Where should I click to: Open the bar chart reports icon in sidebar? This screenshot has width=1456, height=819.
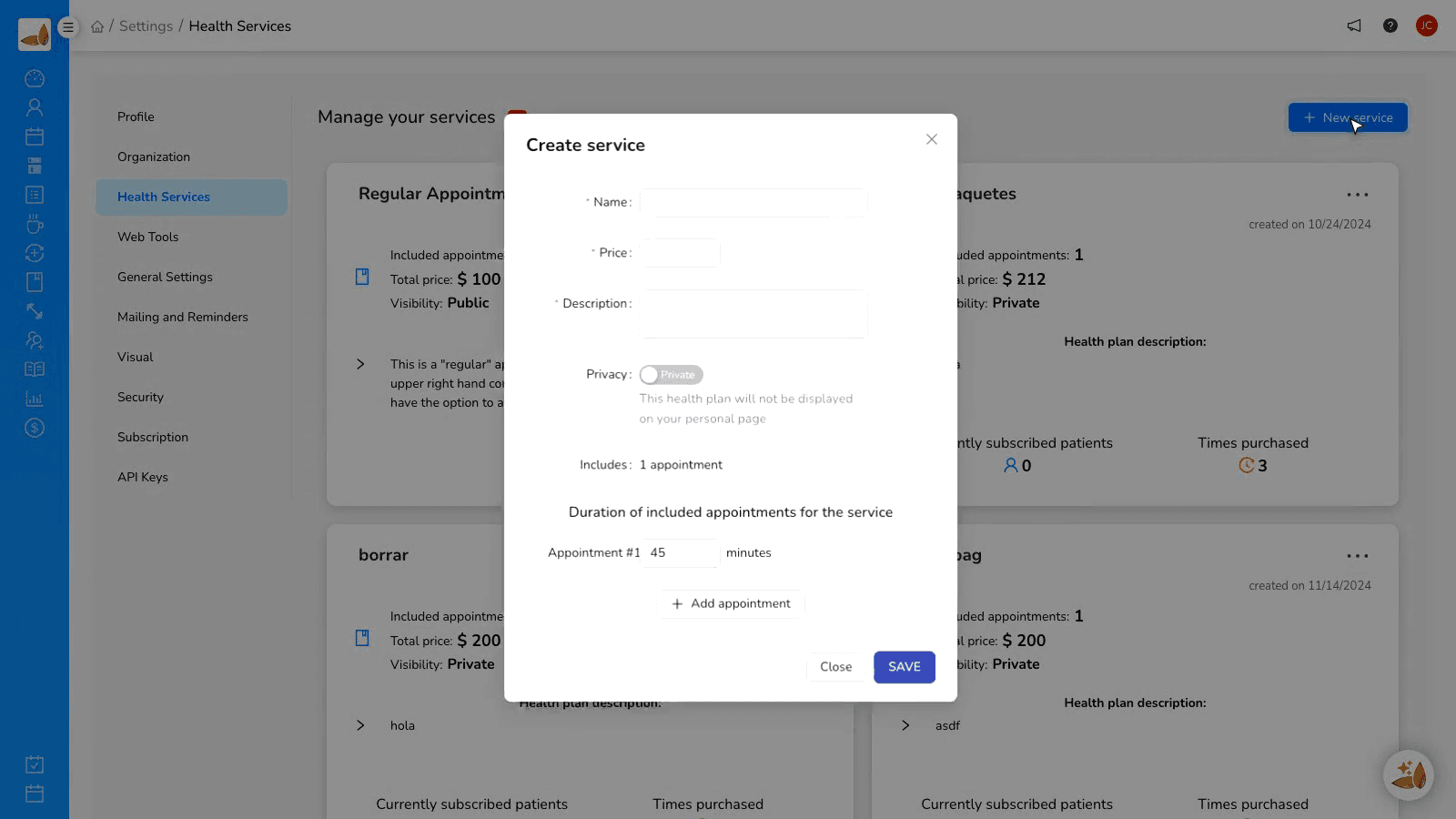pyautogui.click(x=35, y=399)
